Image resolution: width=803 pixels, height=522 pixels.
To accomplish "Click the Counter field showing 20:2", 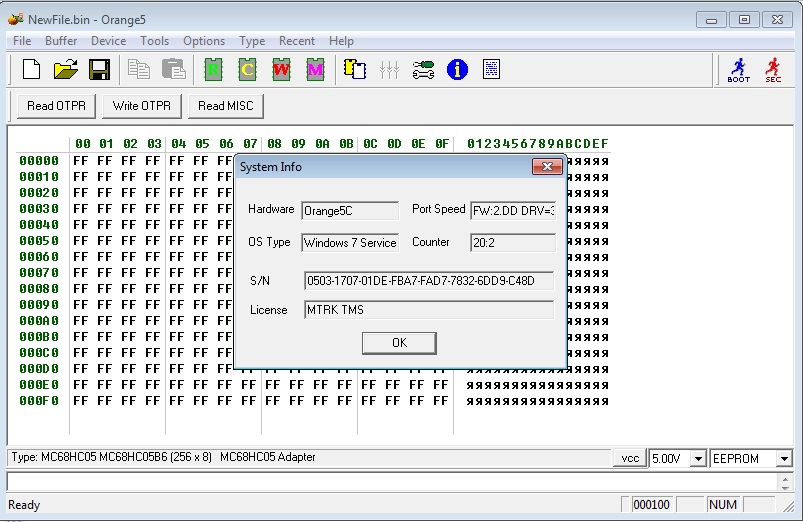I will [513, 242].
